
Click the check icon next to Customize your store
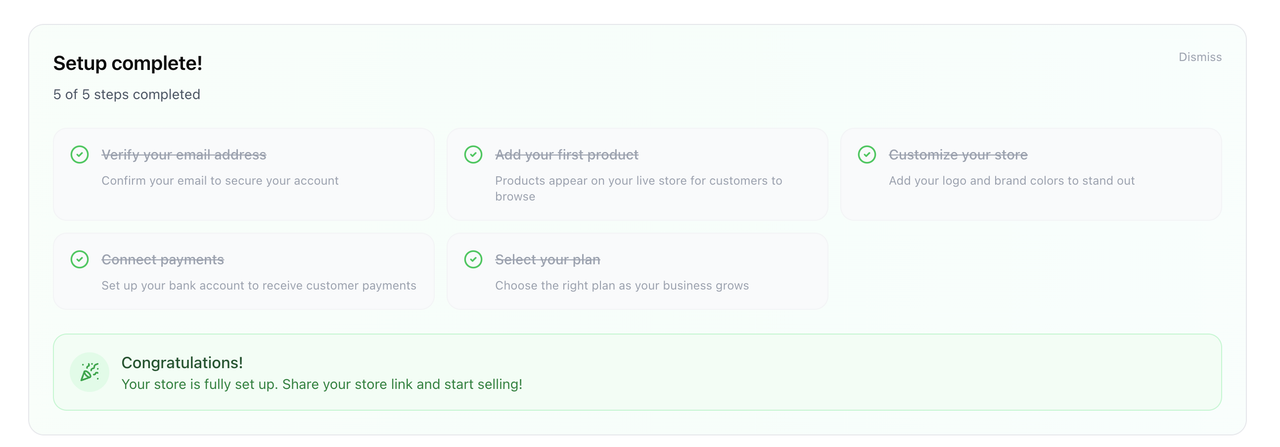[867, 155]
